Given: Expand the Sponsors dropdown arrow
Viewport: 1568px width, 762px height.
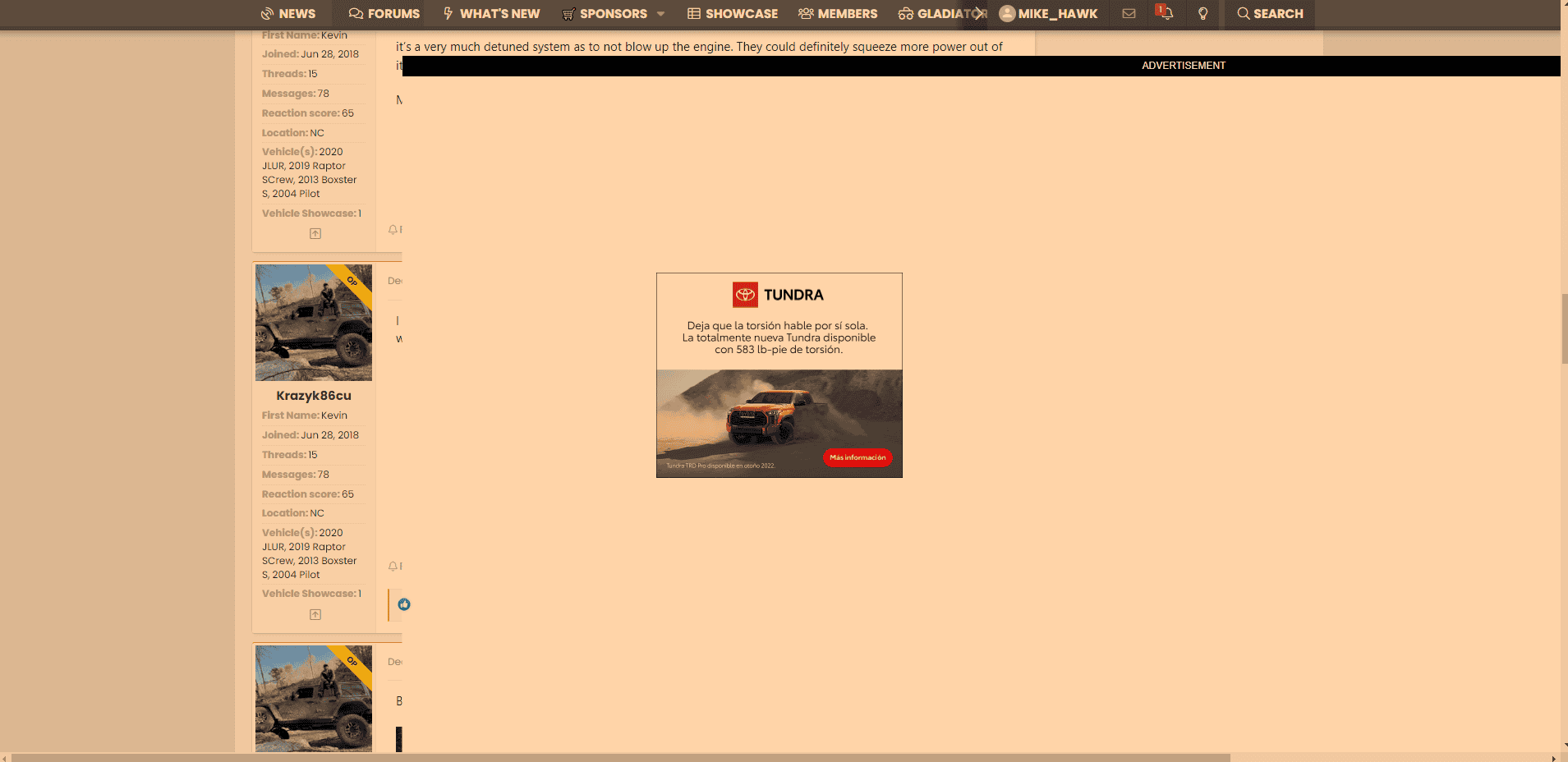Looking at the screenshot, I should (661, 14).
